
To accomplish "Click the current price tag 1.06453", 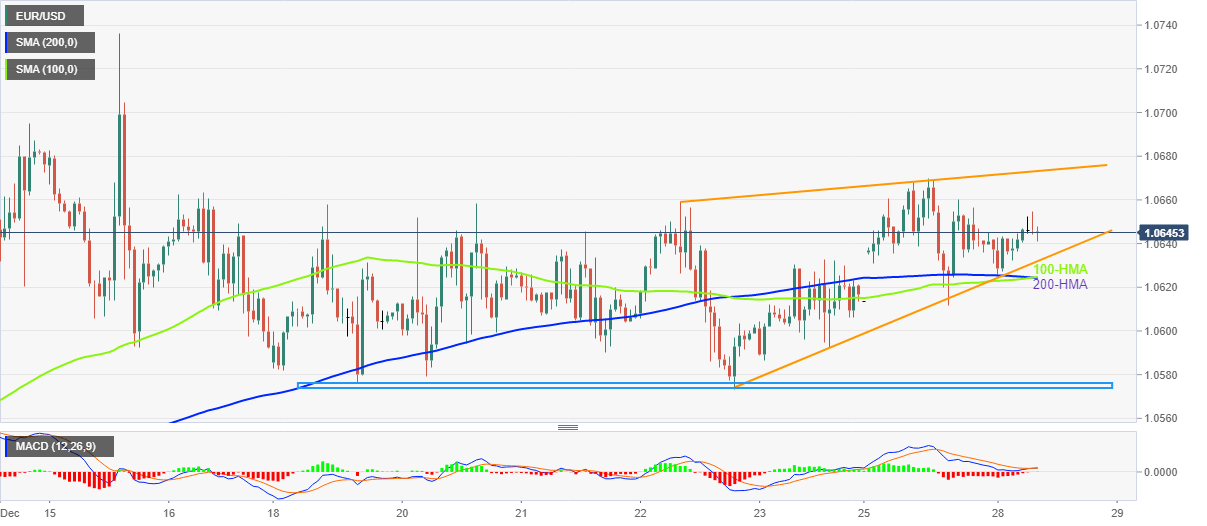I will pyautogui.click(x=1167, y=233).
